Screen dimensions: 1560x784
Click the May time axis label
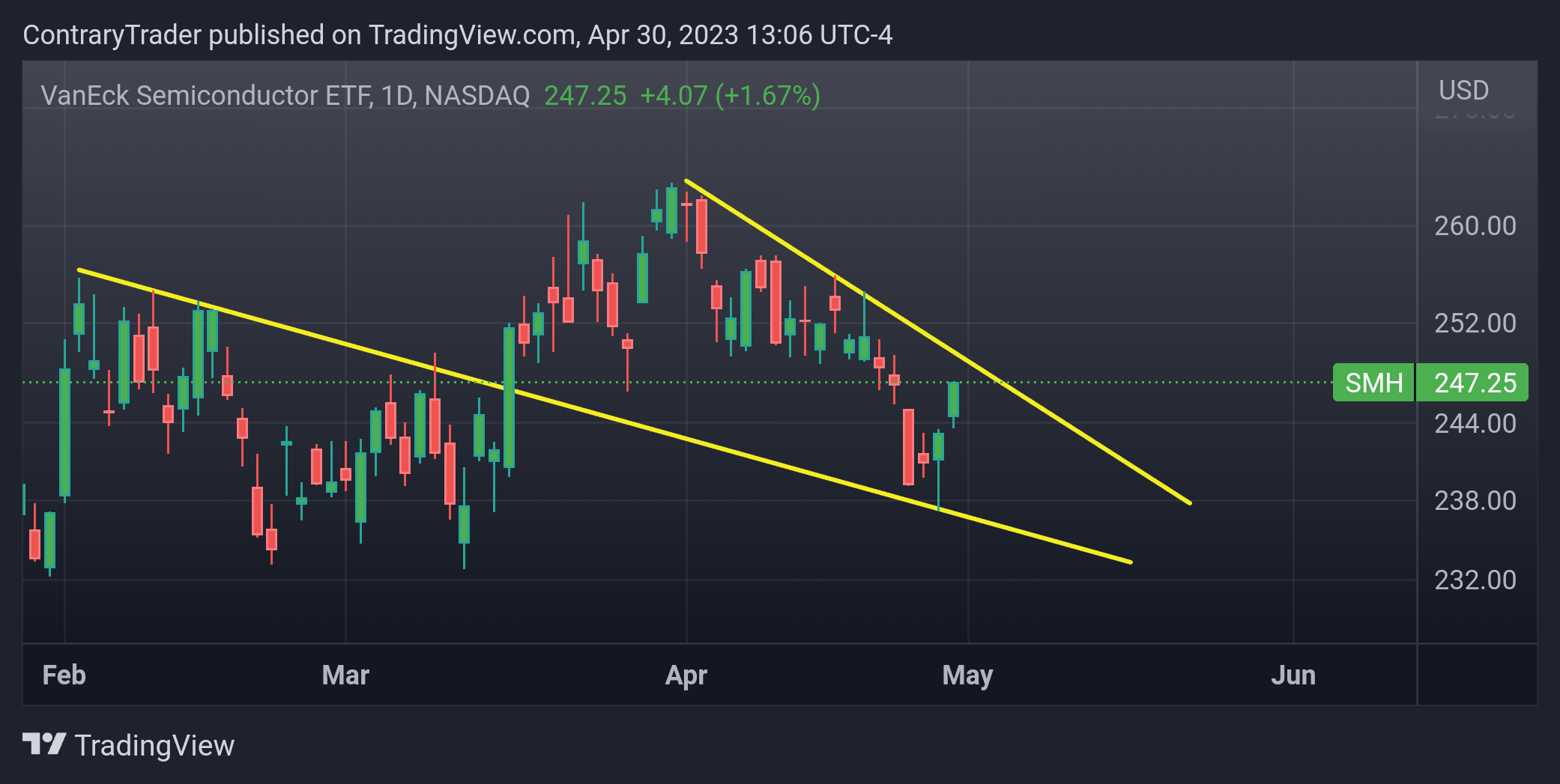pyautogui.click(x=967, y=675)
